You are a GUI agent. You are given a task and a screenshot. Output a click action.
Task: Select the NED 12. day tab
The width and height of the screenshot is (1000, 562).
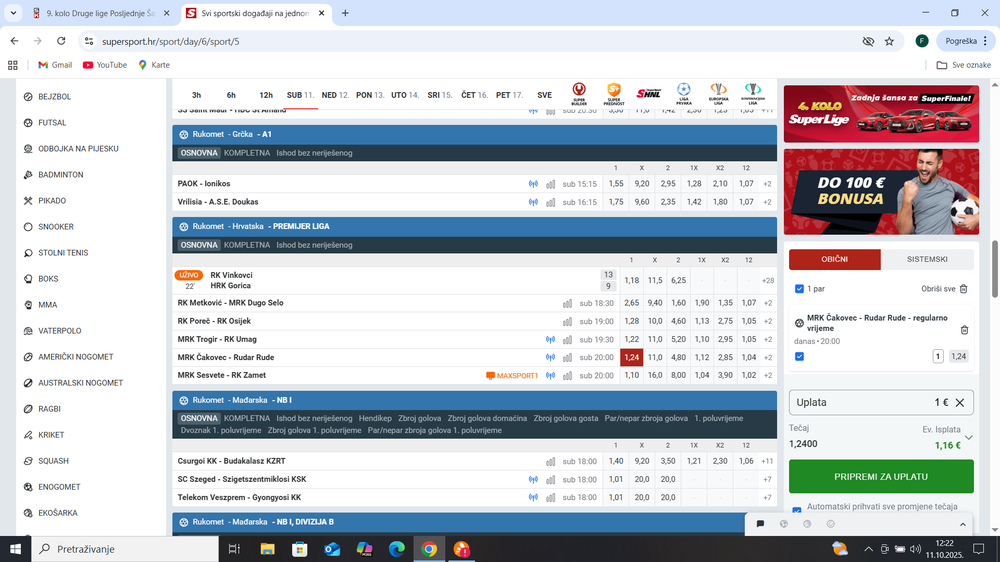click(x=334, y=95)
